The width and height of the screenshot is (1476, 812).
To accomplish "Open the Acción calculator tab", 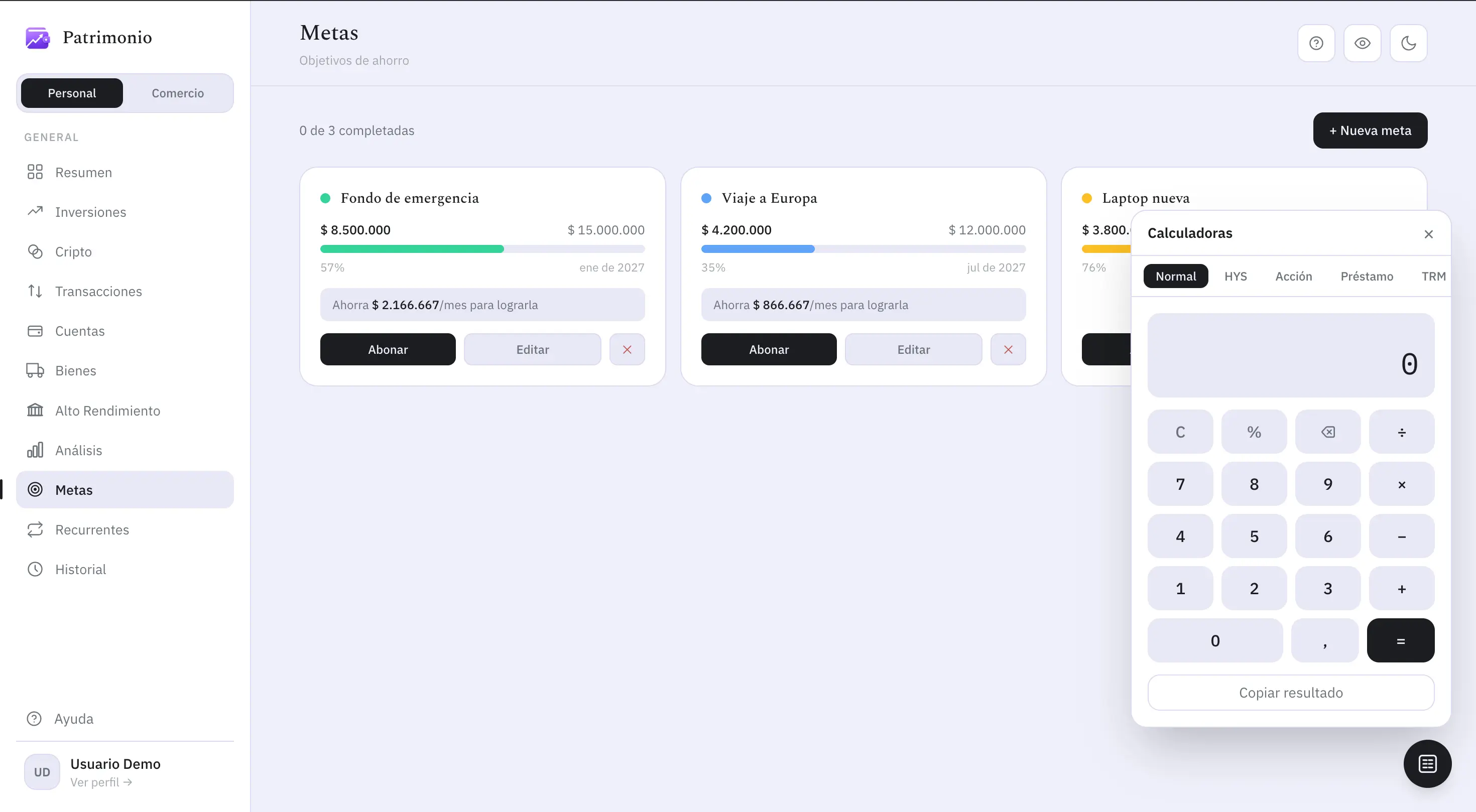I will (x=1293, y=276).
